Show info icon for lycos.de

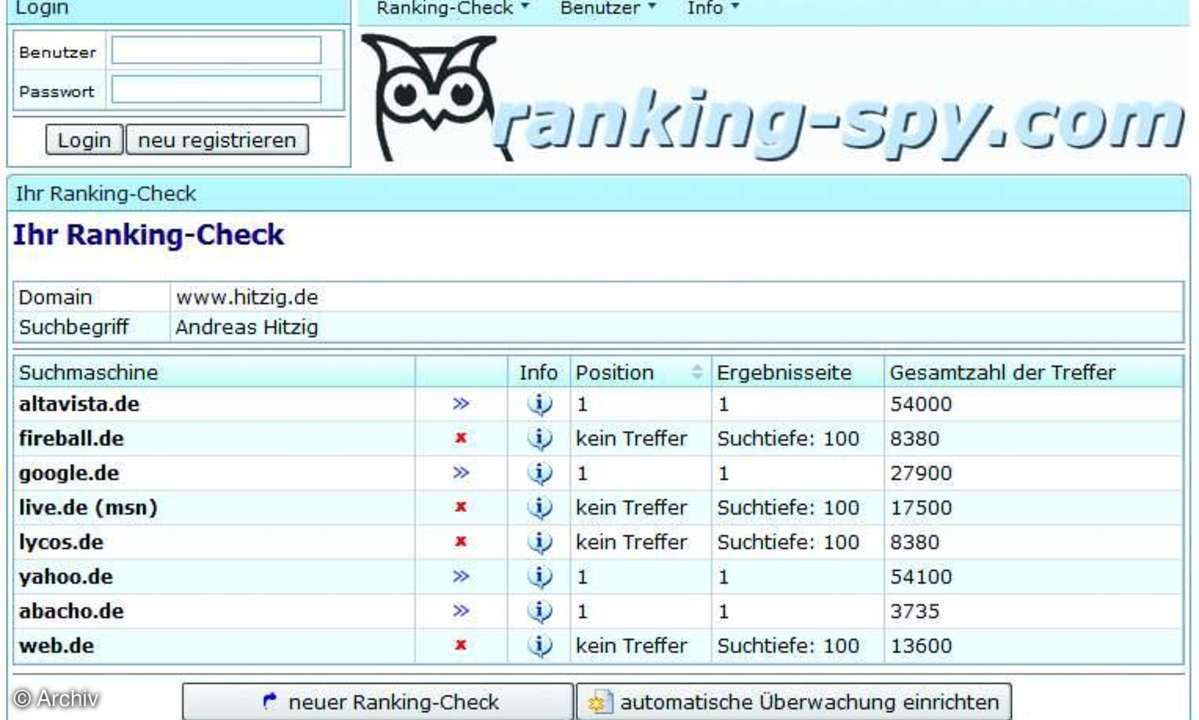pos(540,541)
